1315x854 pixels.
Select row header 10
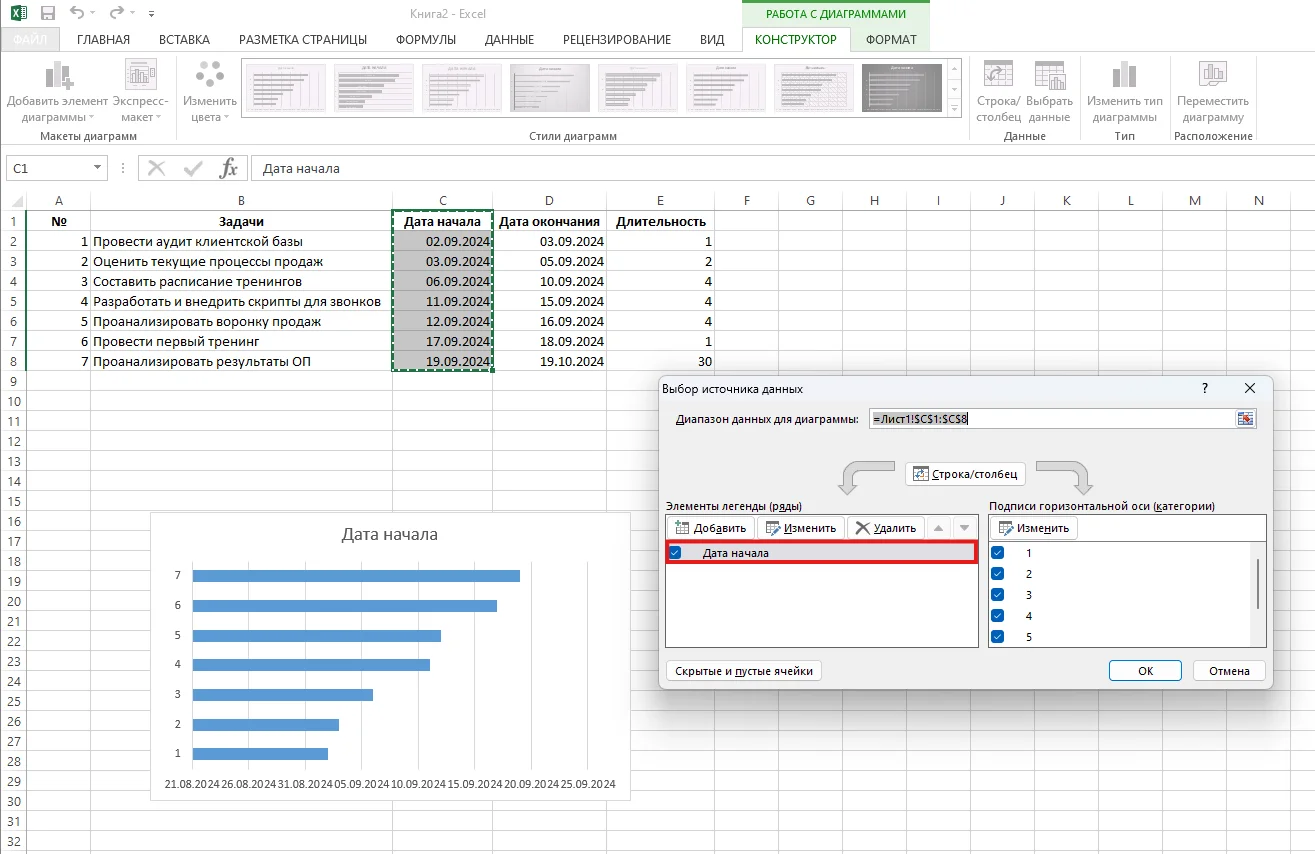(x=13, y=401)
